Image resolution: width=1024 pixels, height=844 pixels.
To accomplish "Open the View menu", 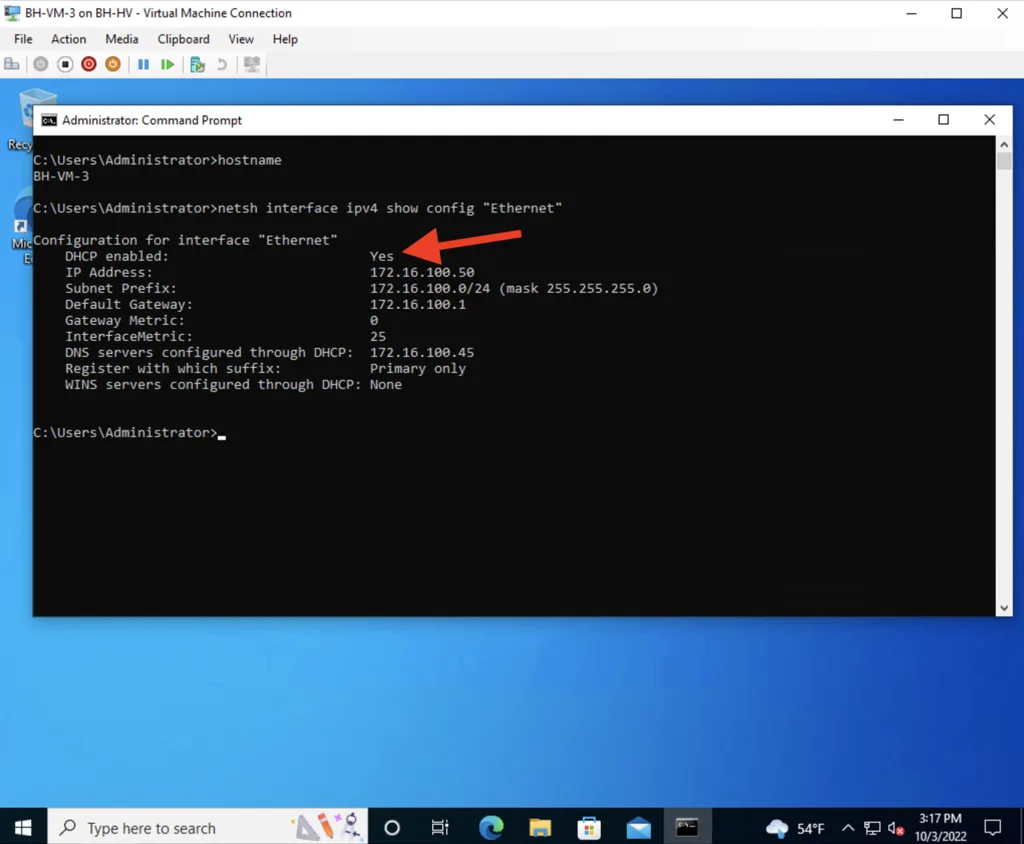I will click(x=241, y=39).
